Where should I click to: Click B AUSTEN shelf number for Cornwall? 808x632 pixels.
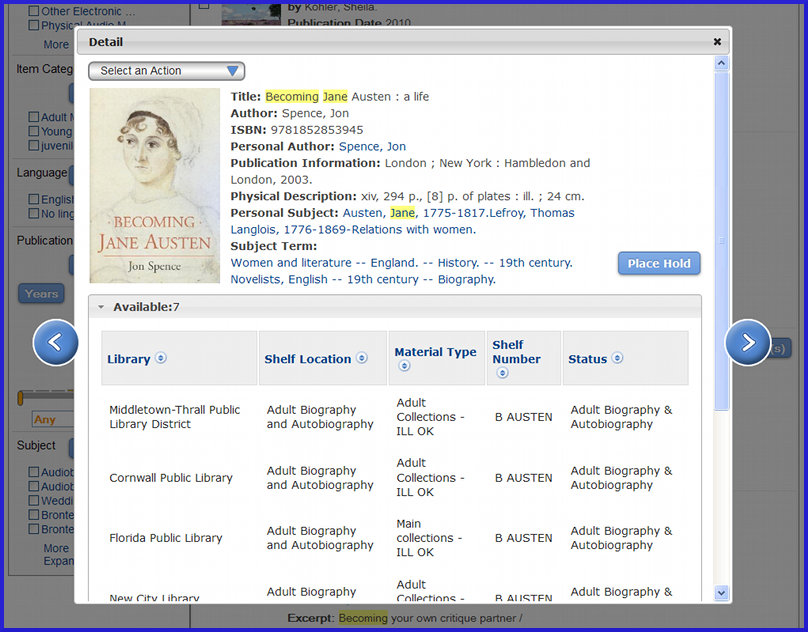[524, 478]
